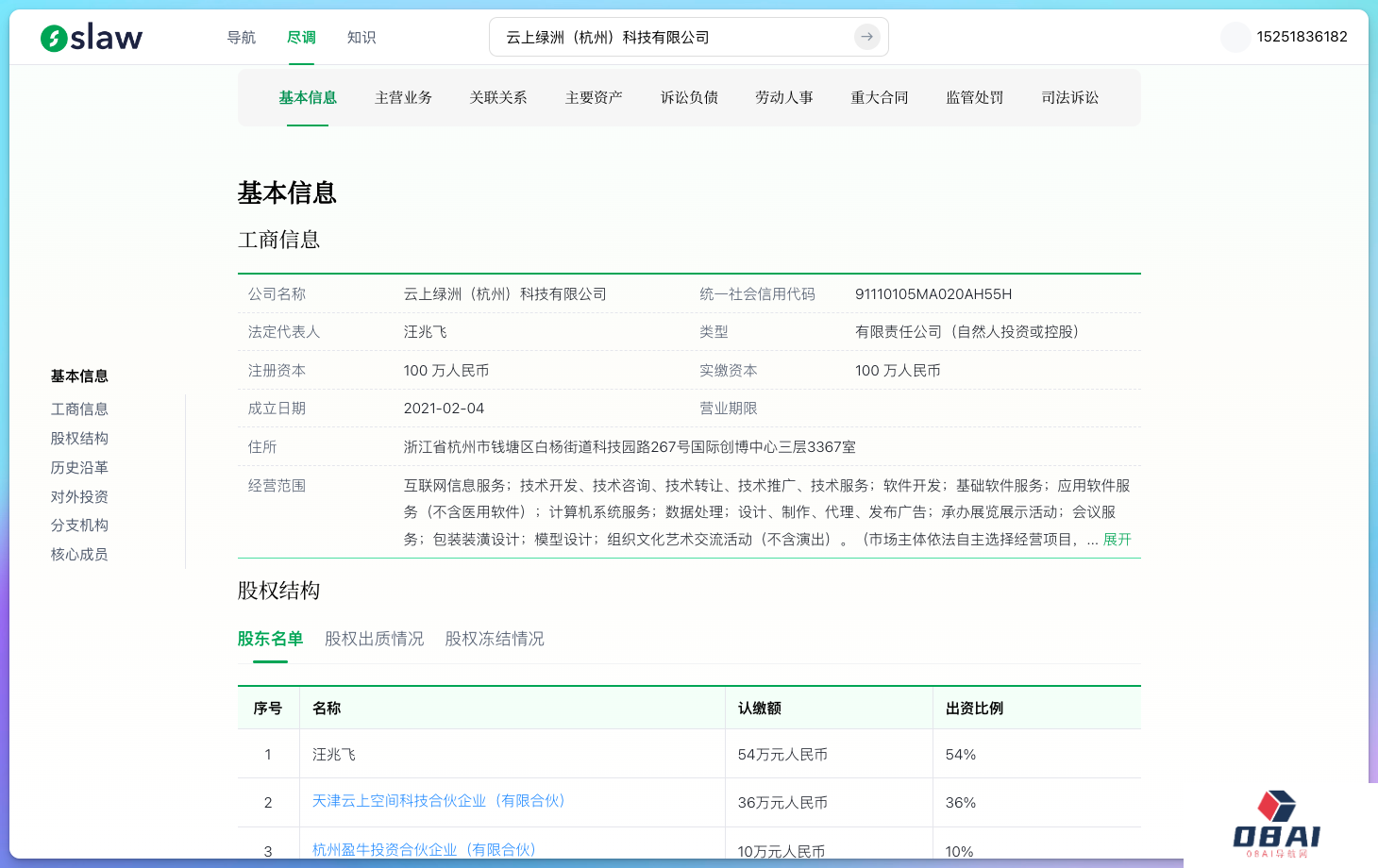The image size is (1378, 868).
Task: Select the 诉讼负债 tab
Action: click(x=689, y=98)
